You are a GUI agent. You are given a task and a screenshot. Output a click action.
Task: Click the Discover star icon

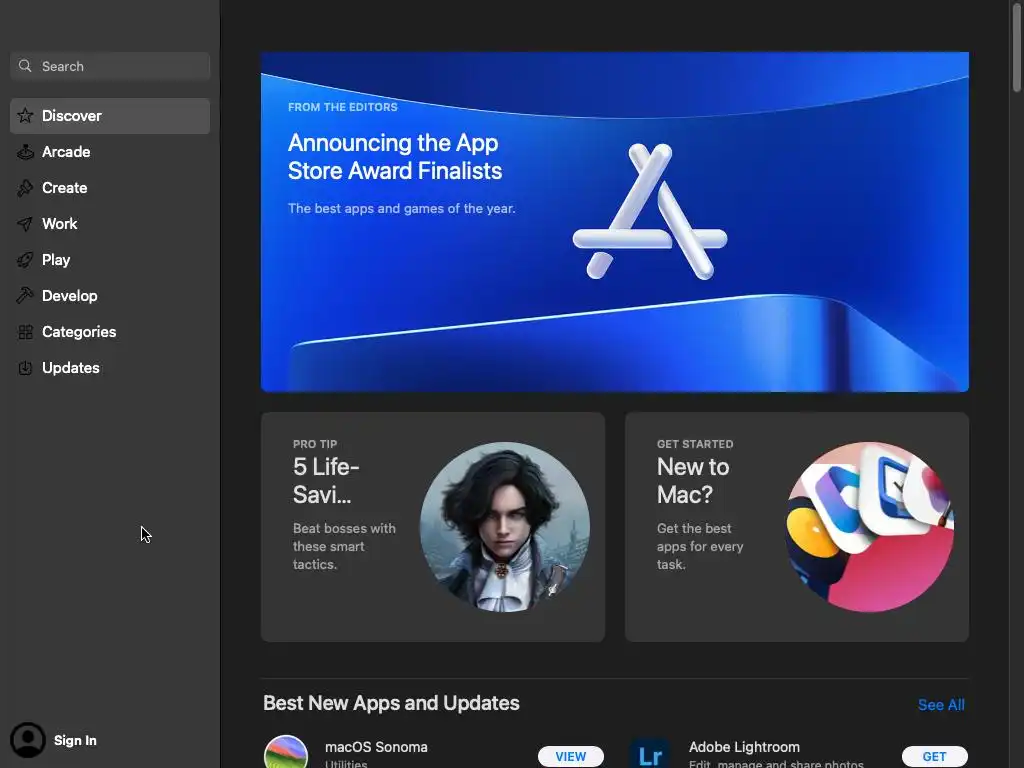(25, 116)
